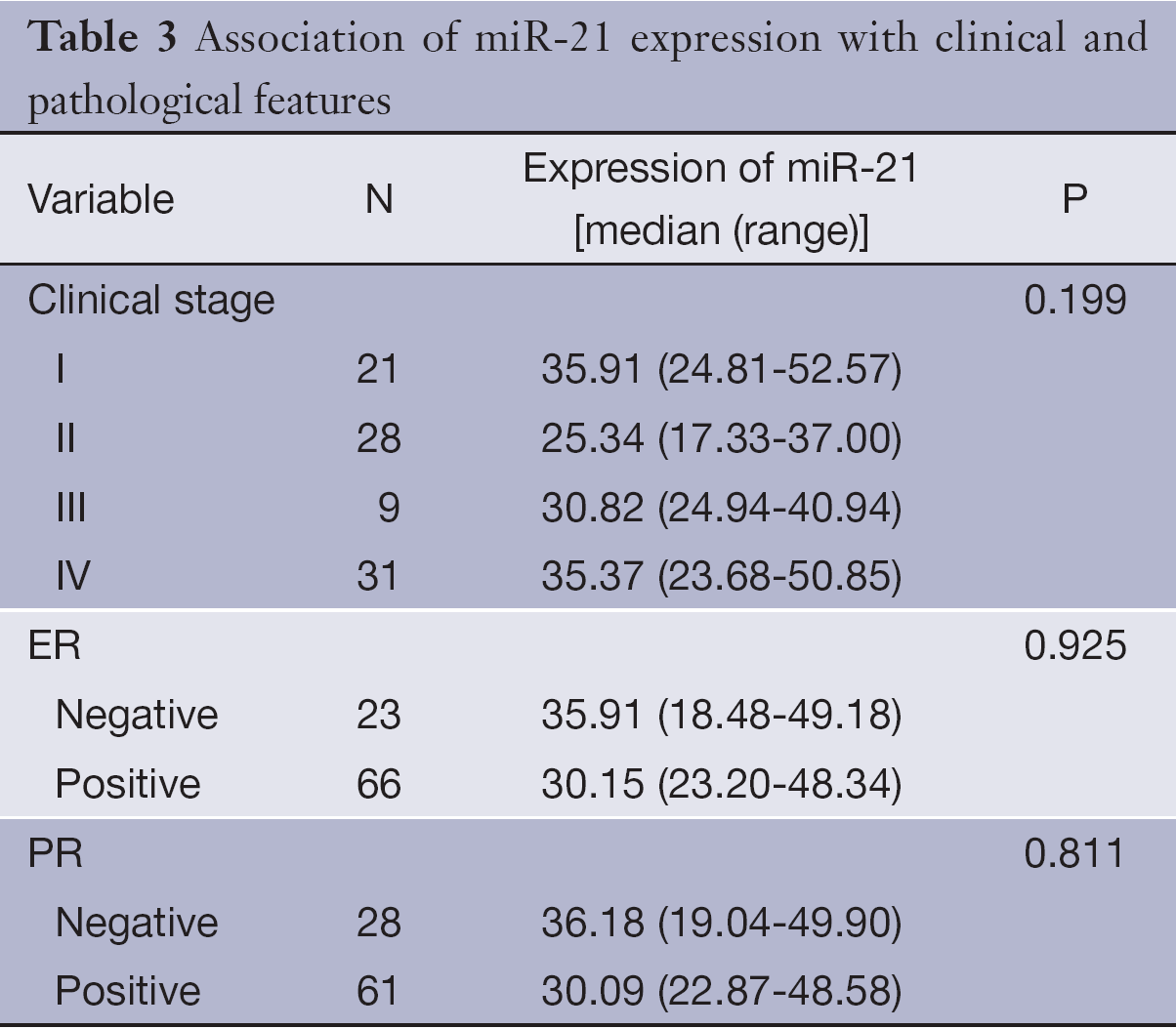The height and width of the screenshot is (1029, 1176).
Task: Click the Expression of miR-21 header
Action: [721, 200]
